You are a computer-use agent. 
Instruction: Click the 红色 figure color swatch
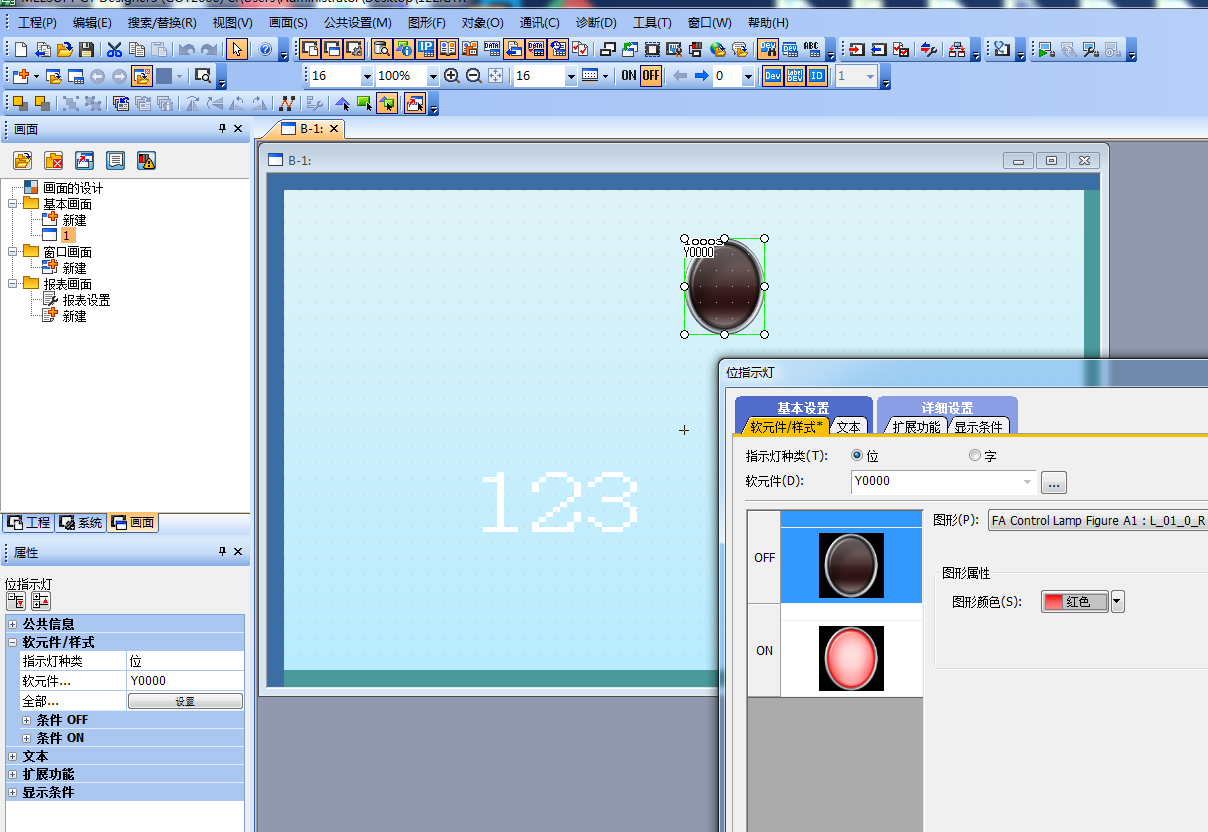pos(1074,602)
